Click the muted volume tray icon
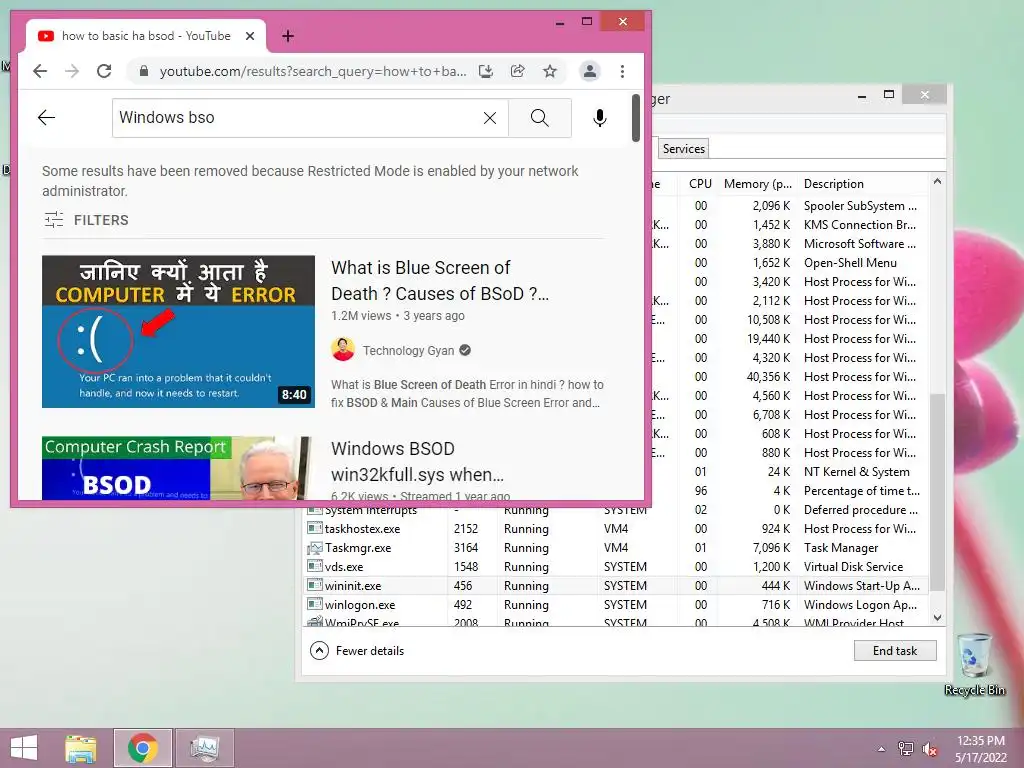The height and width of the screenshot is (768, 1024). point(930,749)
